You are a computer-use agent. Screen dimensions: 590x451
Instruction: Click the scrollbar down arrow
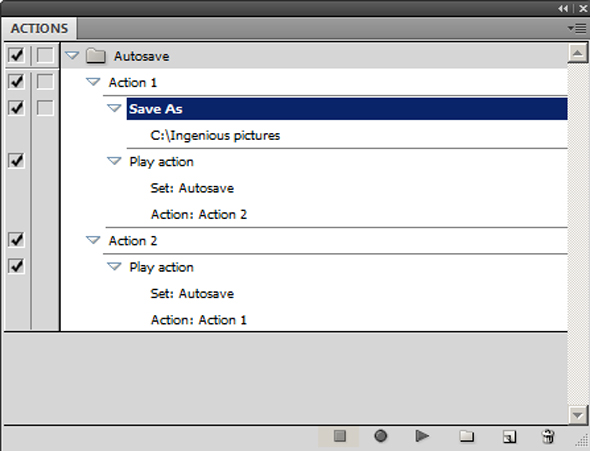coord(577,415)
